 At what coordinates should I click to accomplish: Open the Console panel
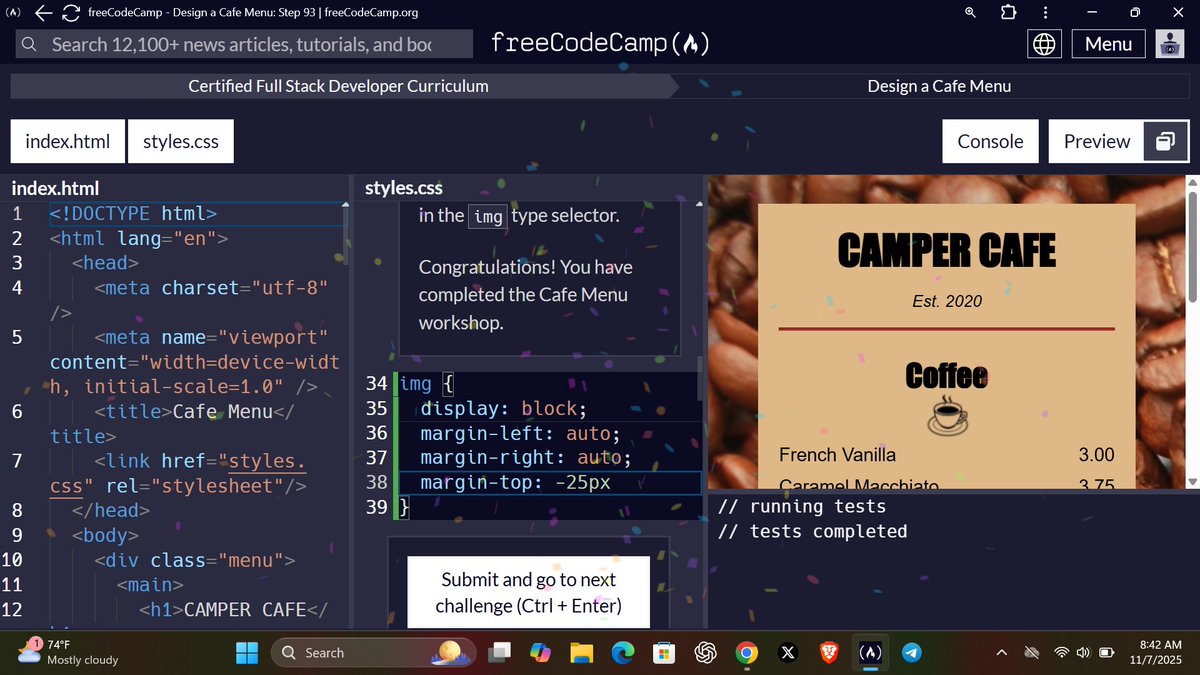click(x=990, y=141)
